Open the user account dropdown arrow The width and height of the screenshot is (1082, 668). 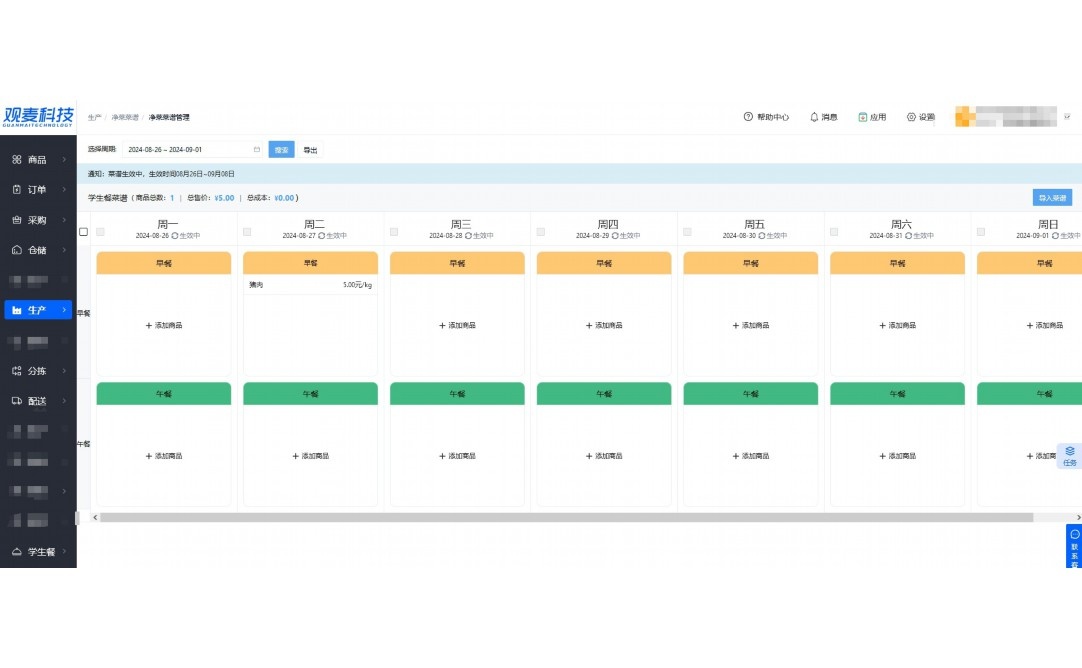pyautogui.click(x=1067, y=117)
